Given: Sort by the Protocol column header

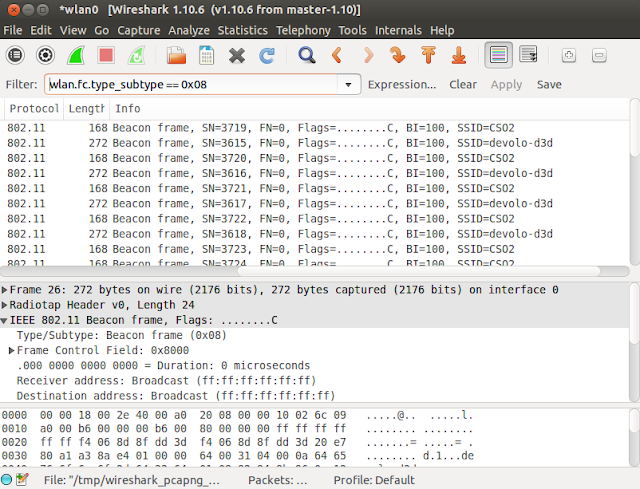Looking at the screenshot, I should click(x=34, y=109).
